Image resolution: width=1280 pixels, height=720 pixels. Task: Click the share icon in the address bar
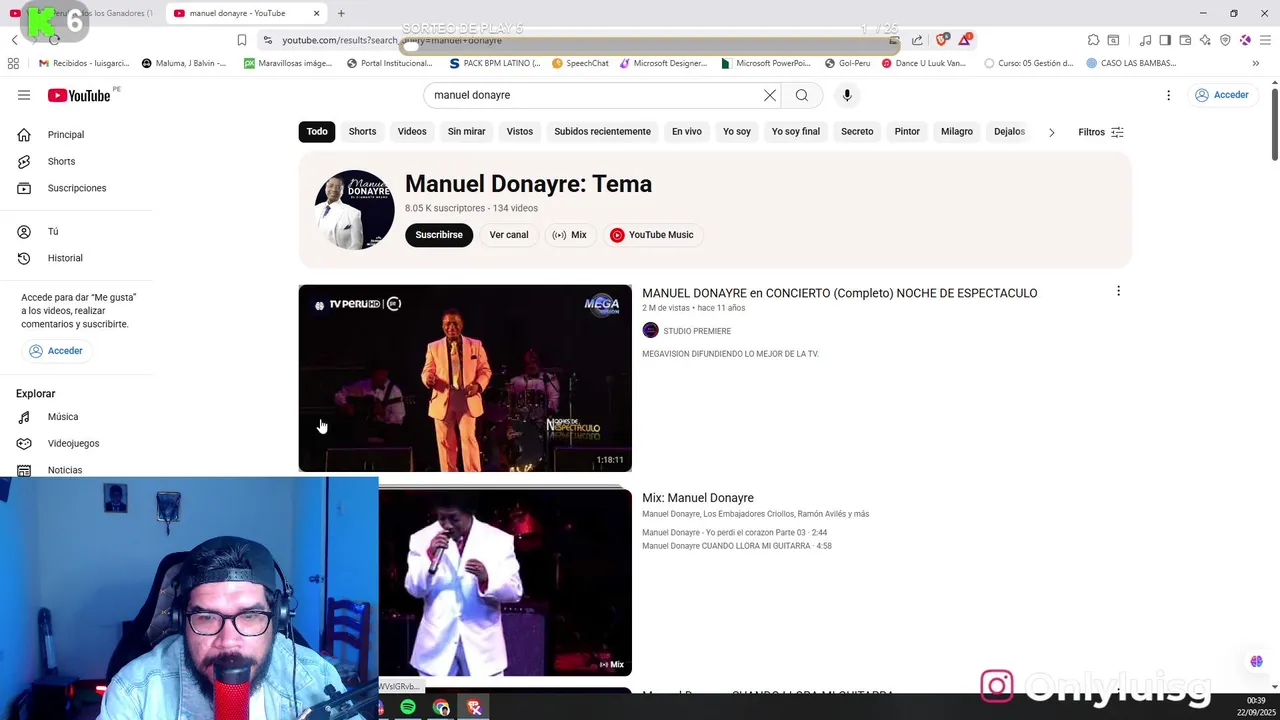click(917, 40)
